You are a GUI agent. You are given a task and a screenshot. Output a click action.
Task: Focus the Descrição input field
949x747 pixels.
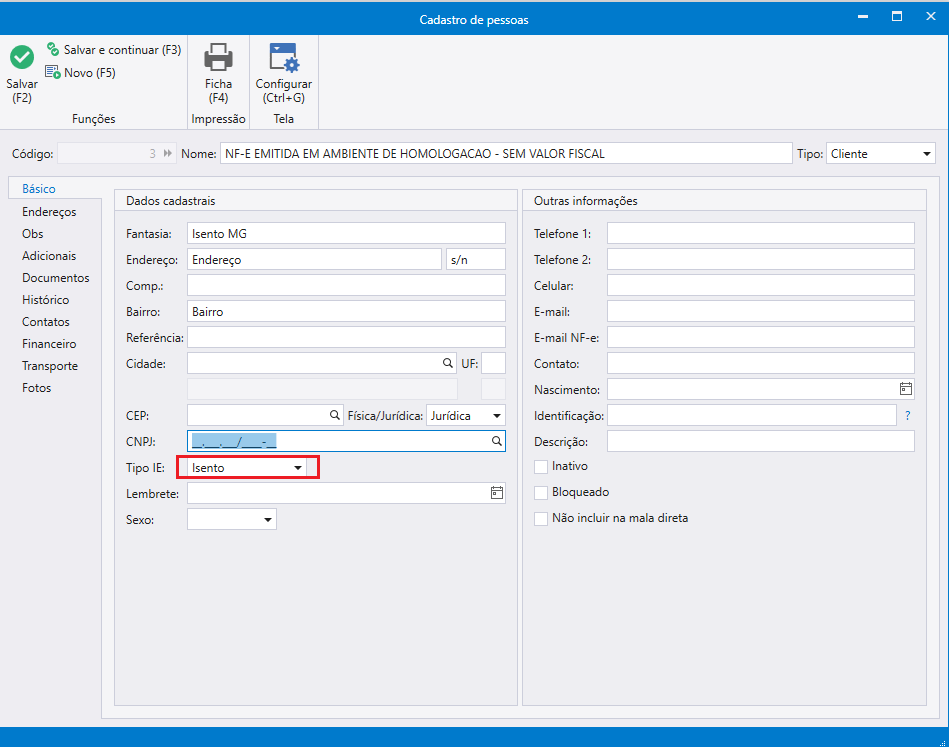click(761, 441)
